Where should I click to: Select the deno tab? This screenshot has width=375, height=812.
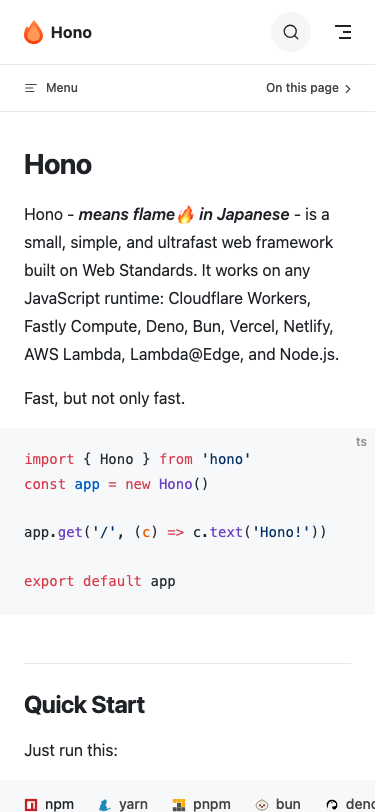click(350, 804)
